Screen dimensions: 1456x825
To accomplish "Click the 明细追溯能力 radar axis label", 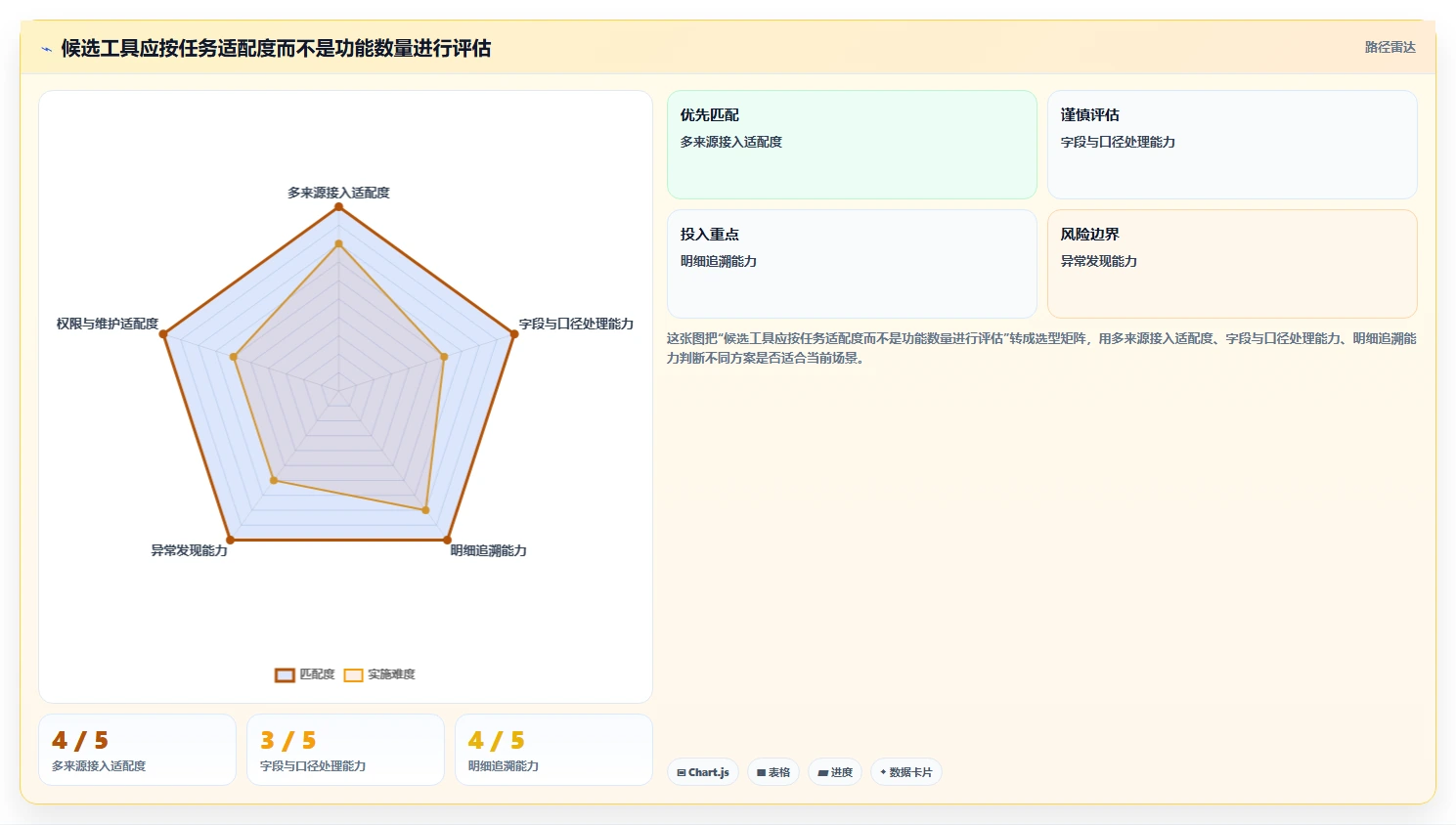I will (488, 550).
